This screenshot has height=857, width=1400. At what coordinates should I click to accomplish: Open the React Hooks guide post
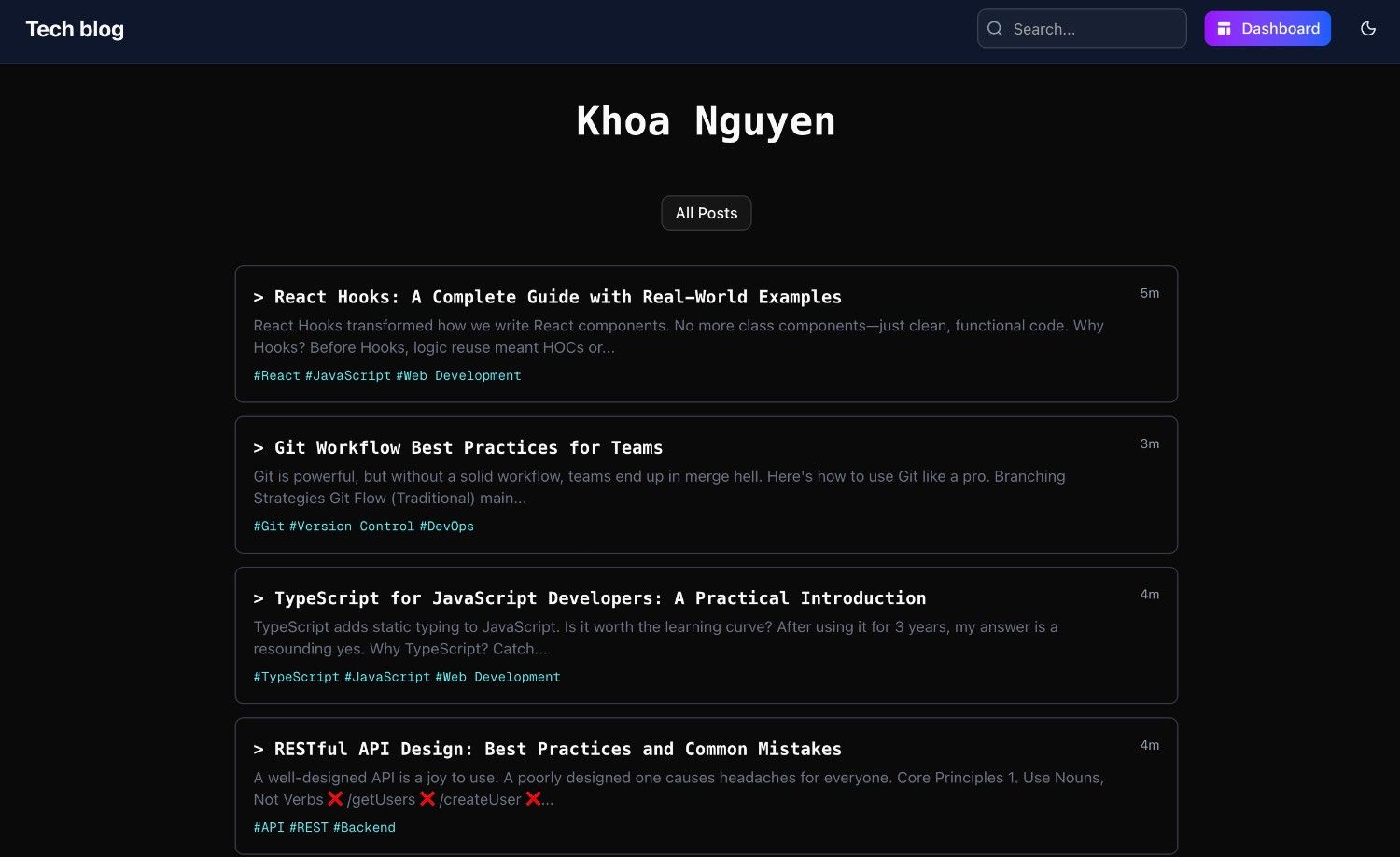548,297
